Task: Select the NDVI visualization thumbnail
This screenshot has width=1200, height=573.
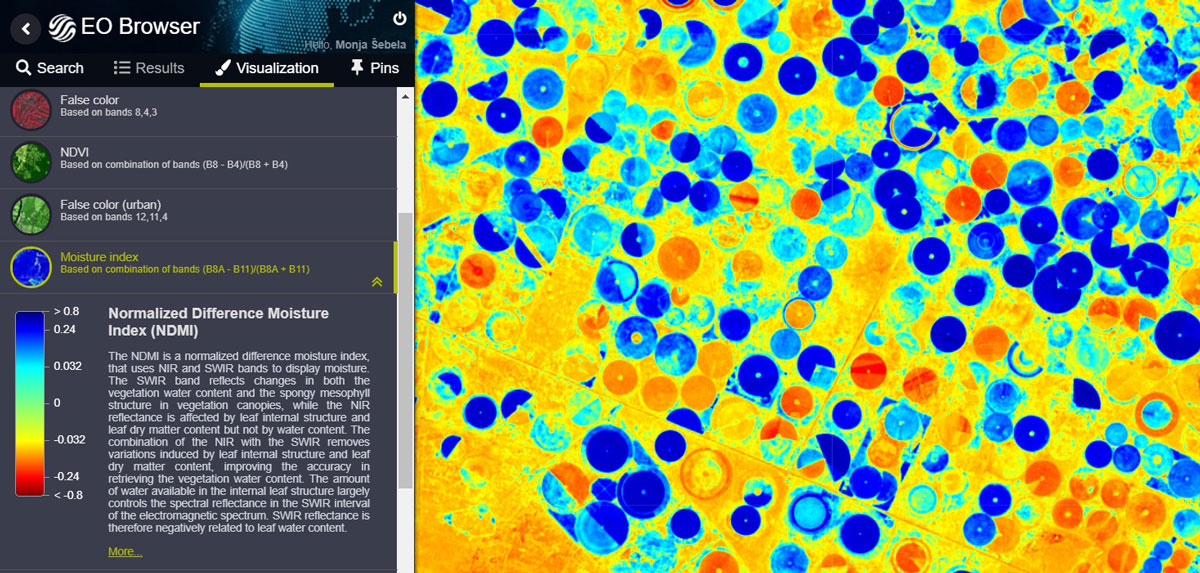Action: [x=31, y=161]
